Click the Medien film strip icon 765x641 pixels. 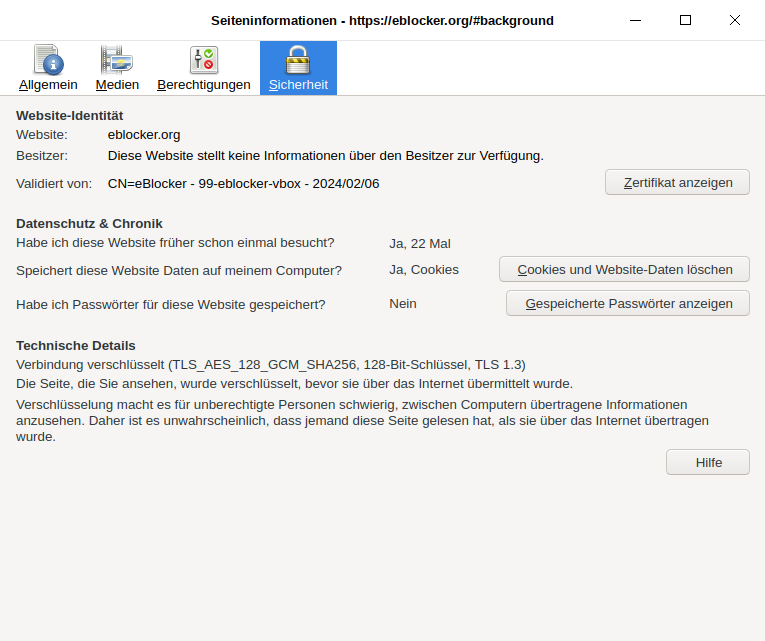point(117,60)
